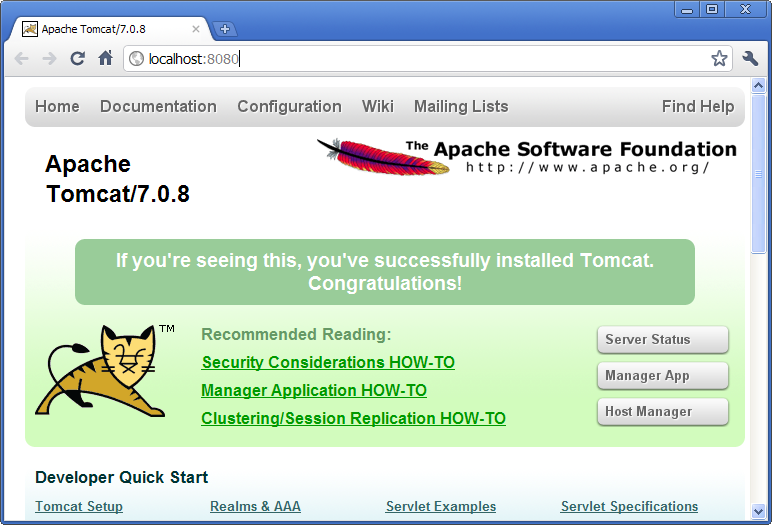Open the Tomcat Setup link
This screenshot has height=525, width=772.
pyautogui.click(x=79, y=506)
